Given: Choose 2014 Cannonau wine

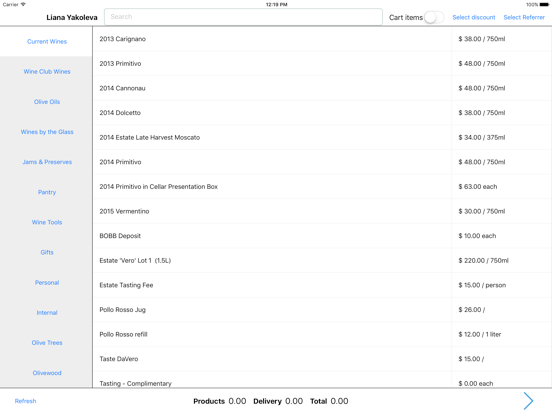Looking at the screenshot, I should click(x=322, y=88).
